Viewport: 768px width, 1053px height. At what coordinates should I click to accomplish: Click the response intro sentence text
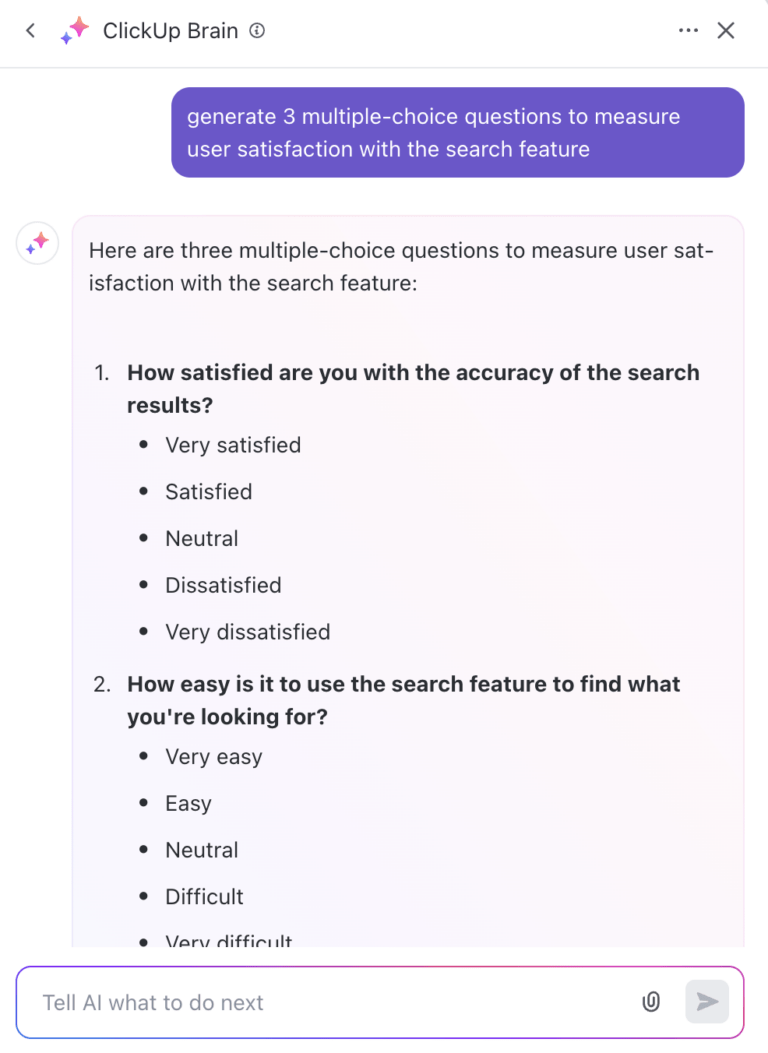pyautogui.click(x=401, y=267)
